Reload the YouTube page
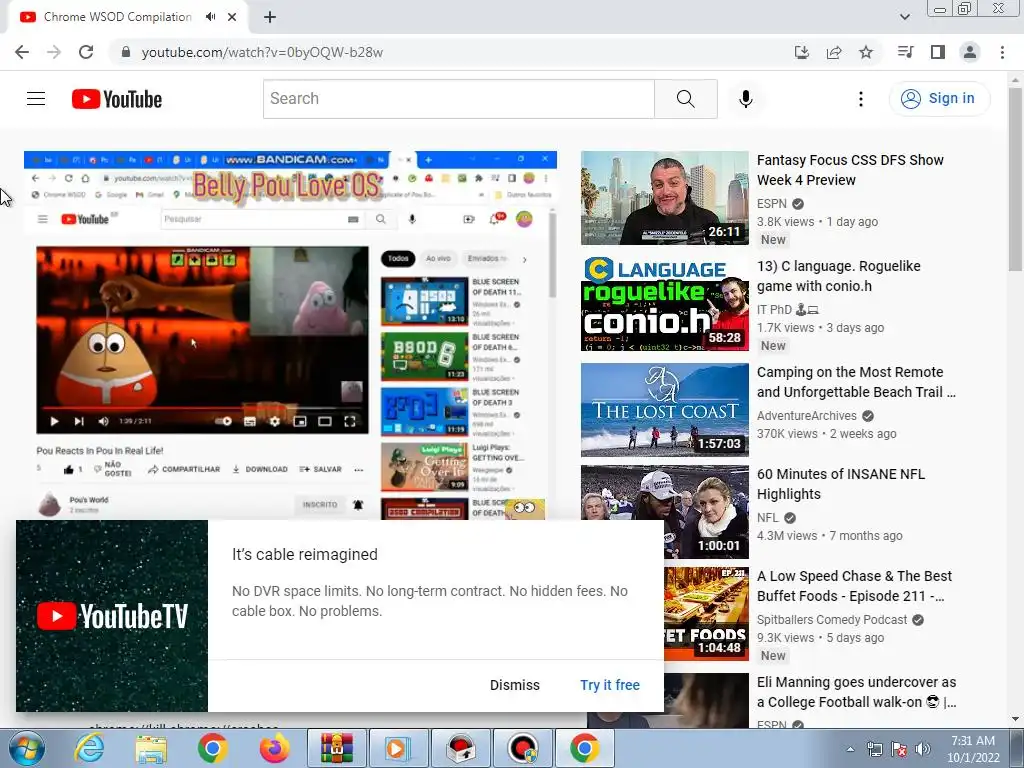Viewport: 1024px width, 768px height. pyautogui.click(x=86, y=52)
